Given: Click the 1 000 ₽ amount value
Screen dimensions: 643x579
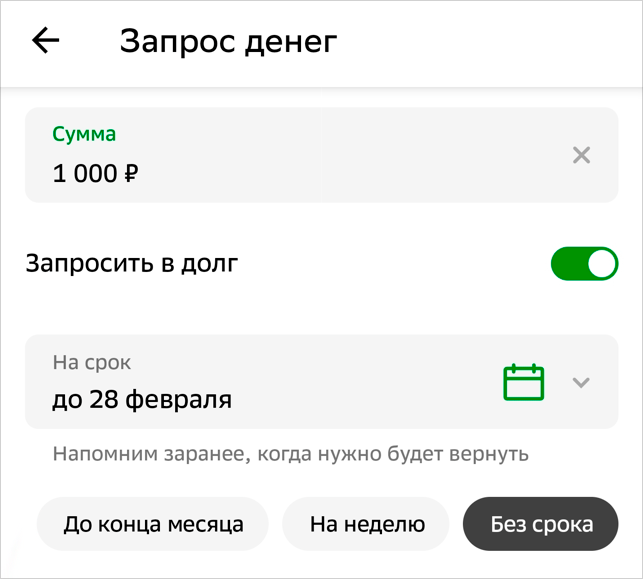Looking at the screenshot, I should point(95,174).
